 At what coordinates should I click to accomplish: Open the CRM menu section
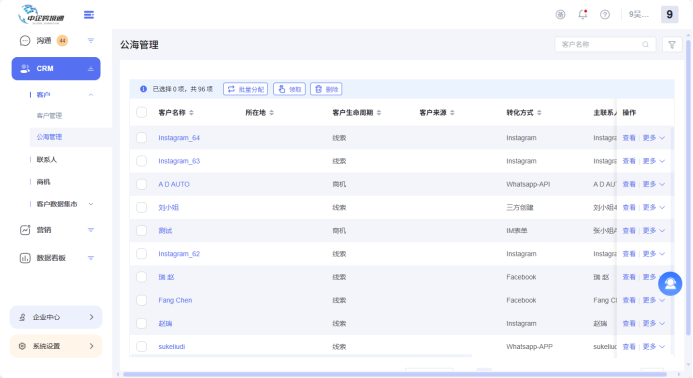point(56,69)
